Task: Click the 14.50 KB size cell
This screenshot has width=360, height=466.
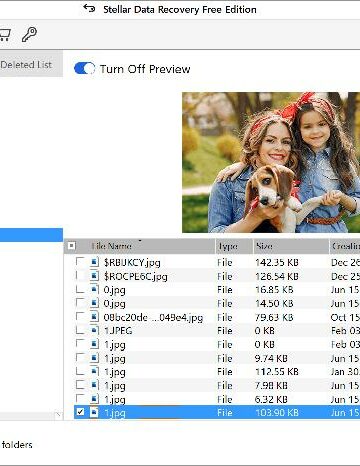Action: pyautogui.click(x=274, y=303)
